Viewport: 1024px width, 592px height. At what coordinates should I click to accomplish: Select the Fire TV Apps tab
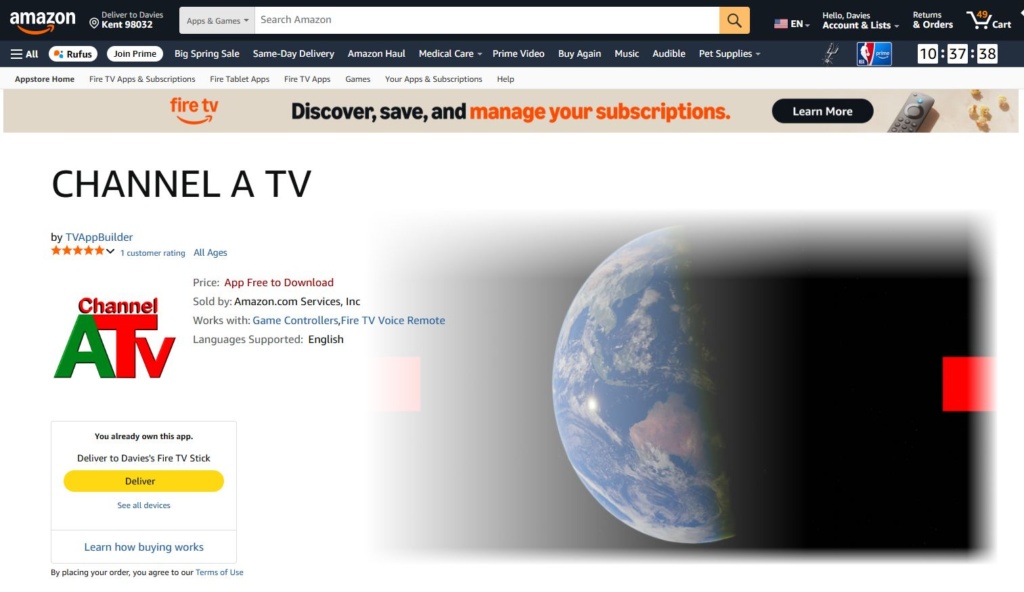[x=307, y=79]
